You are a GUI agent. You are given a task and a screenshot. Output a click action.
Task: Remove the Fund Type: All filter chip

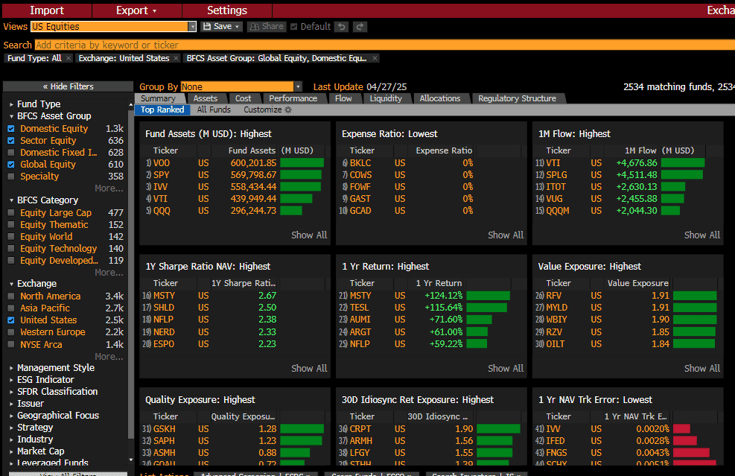67,59
